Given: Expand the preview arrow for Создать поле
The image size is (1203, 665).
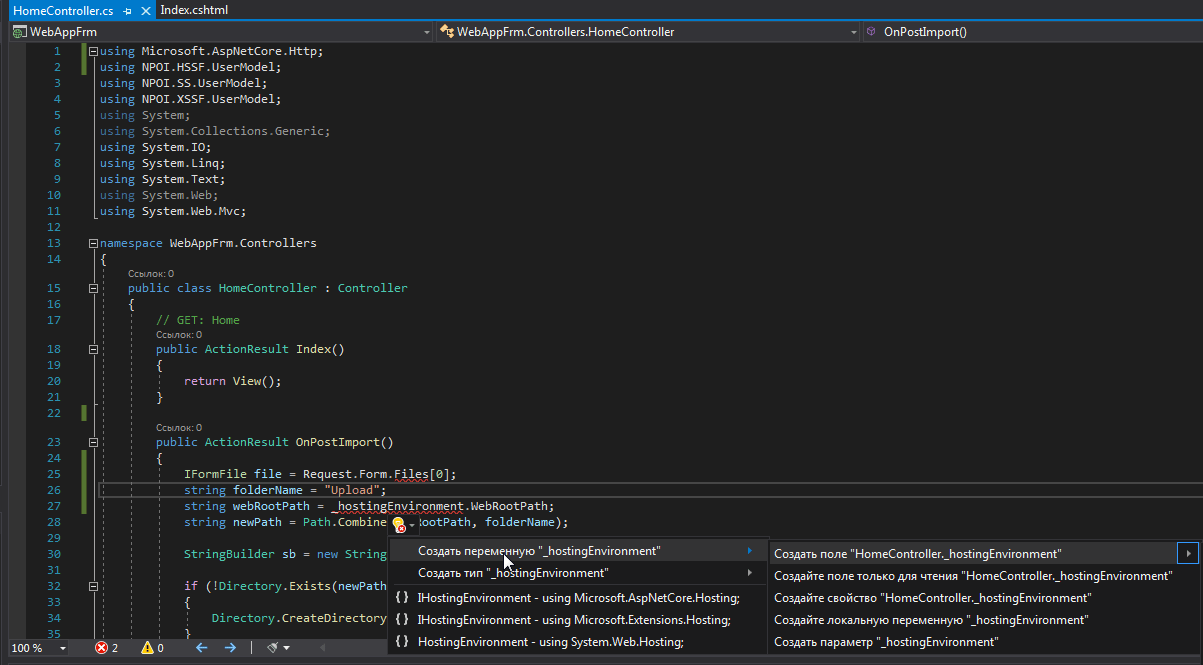Looking at the screenshot, I should click(1188, 553).
